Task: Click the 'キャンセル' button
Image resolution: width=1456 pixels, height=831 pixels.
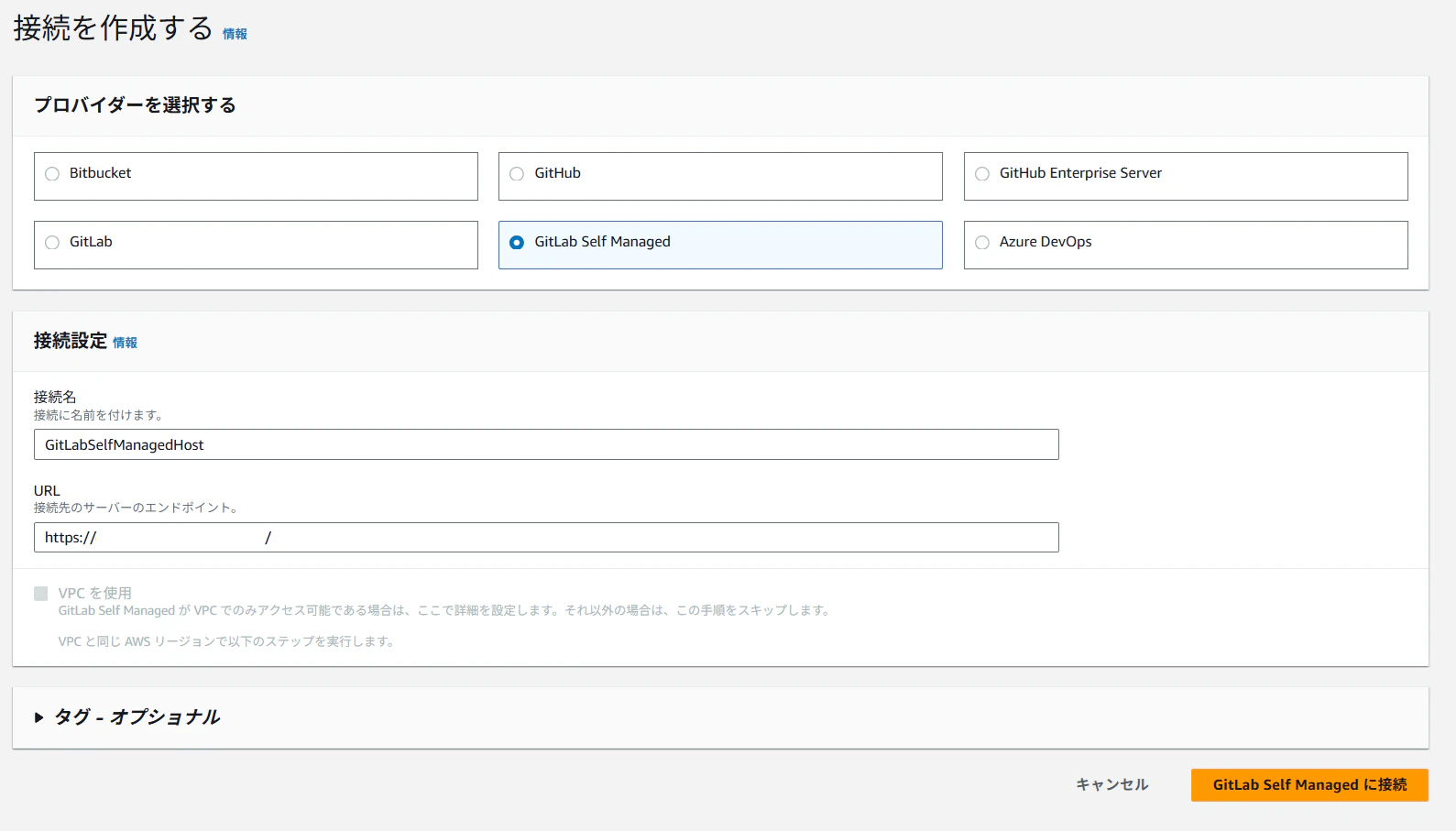Action: point(1111,785)
